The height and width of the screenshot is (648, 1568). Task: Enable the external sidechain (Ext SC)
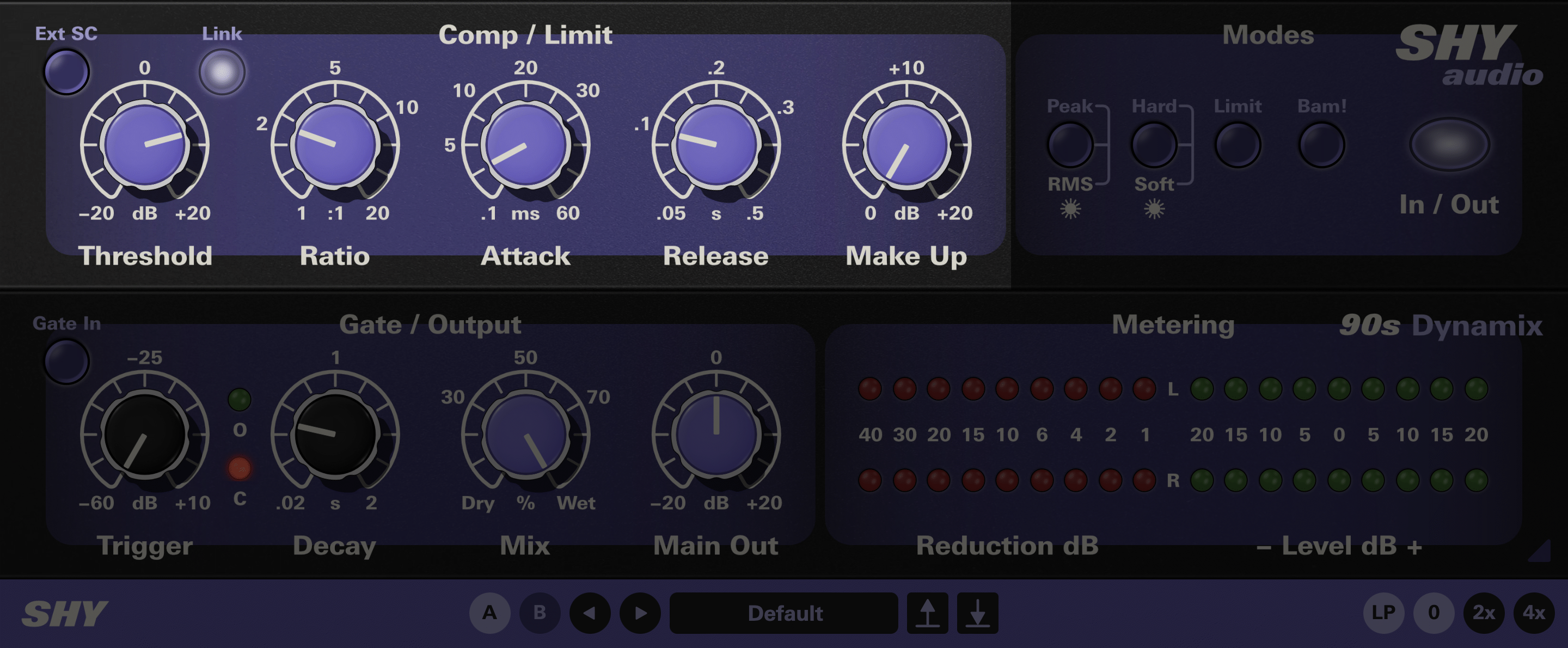click(67, 71)
